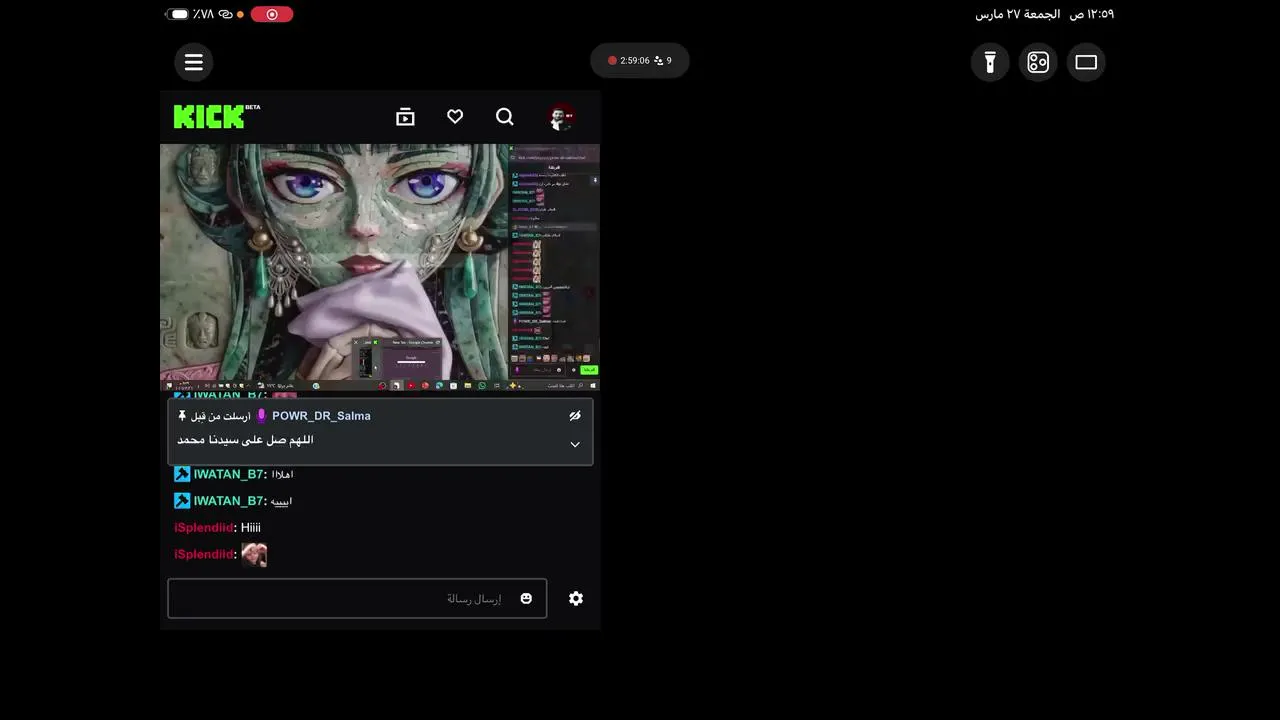Open Kick search magnifier
1280x720 pixels.
click(505, 117)
